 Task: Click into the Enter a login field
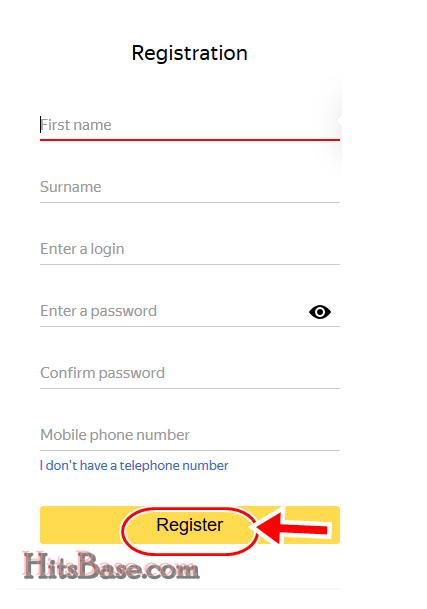190,249
